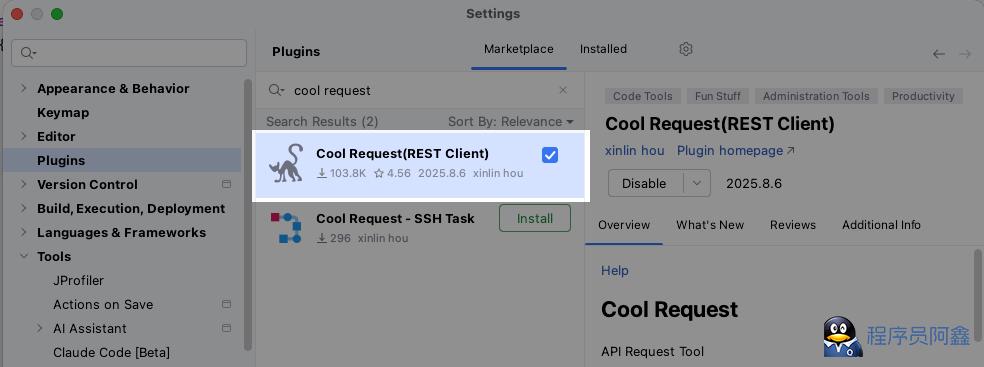Clear the plugin search text
Image resolution: width=984 pixels, height=367 pixels.
563,90
